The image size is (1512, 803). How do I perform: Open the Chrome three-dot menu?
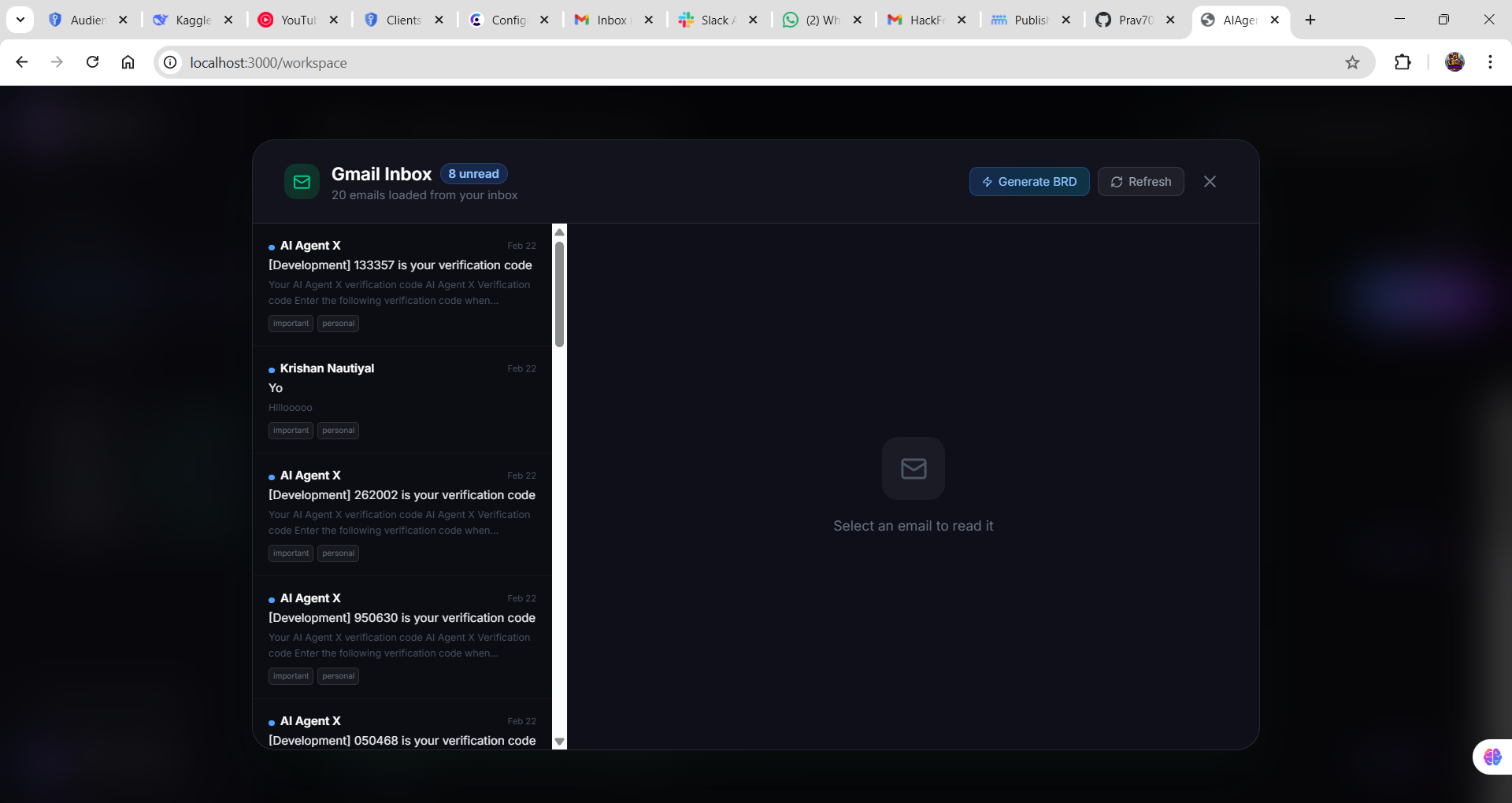pos(1490,62)
